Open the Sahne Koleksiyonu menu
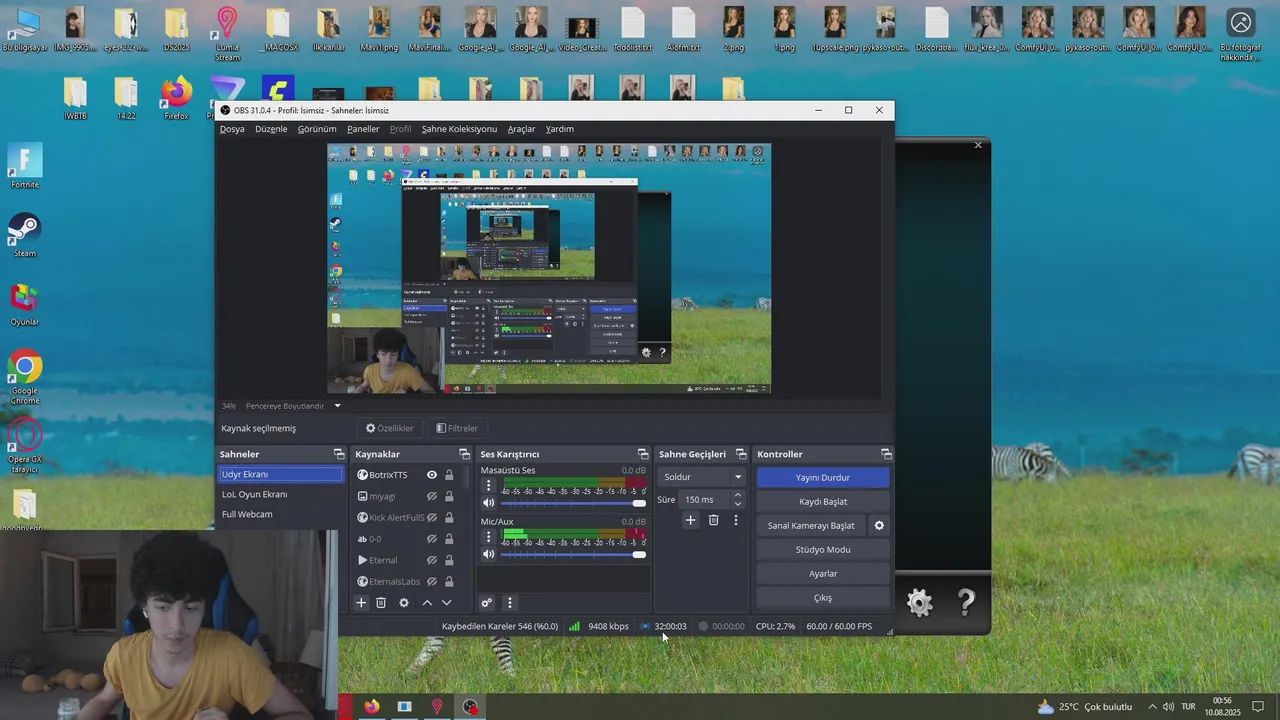The width and height of the screenshot is (1280, 720). coord(459,129)
